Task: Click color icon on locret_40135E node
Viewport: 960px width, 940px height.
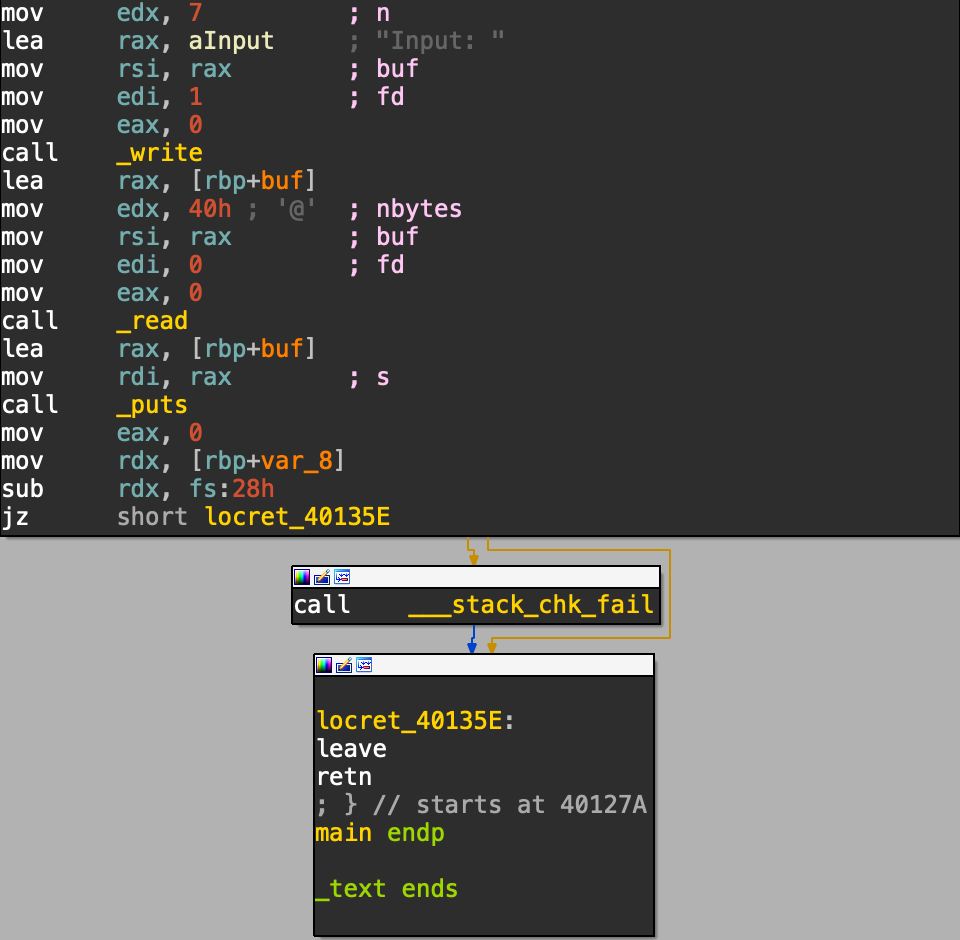Action: (324, 665)
